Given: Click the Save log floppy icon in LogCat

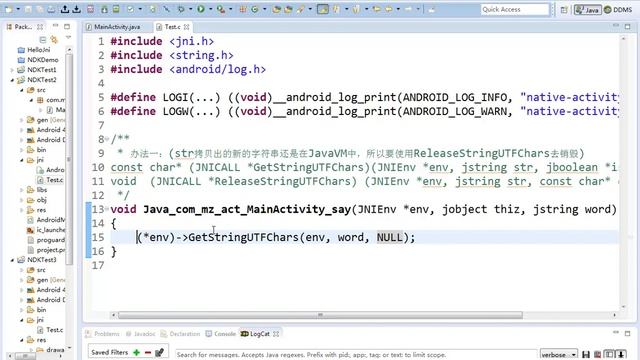Looking at the screenshot, I should pyautogui.click(x=586, y=354).
